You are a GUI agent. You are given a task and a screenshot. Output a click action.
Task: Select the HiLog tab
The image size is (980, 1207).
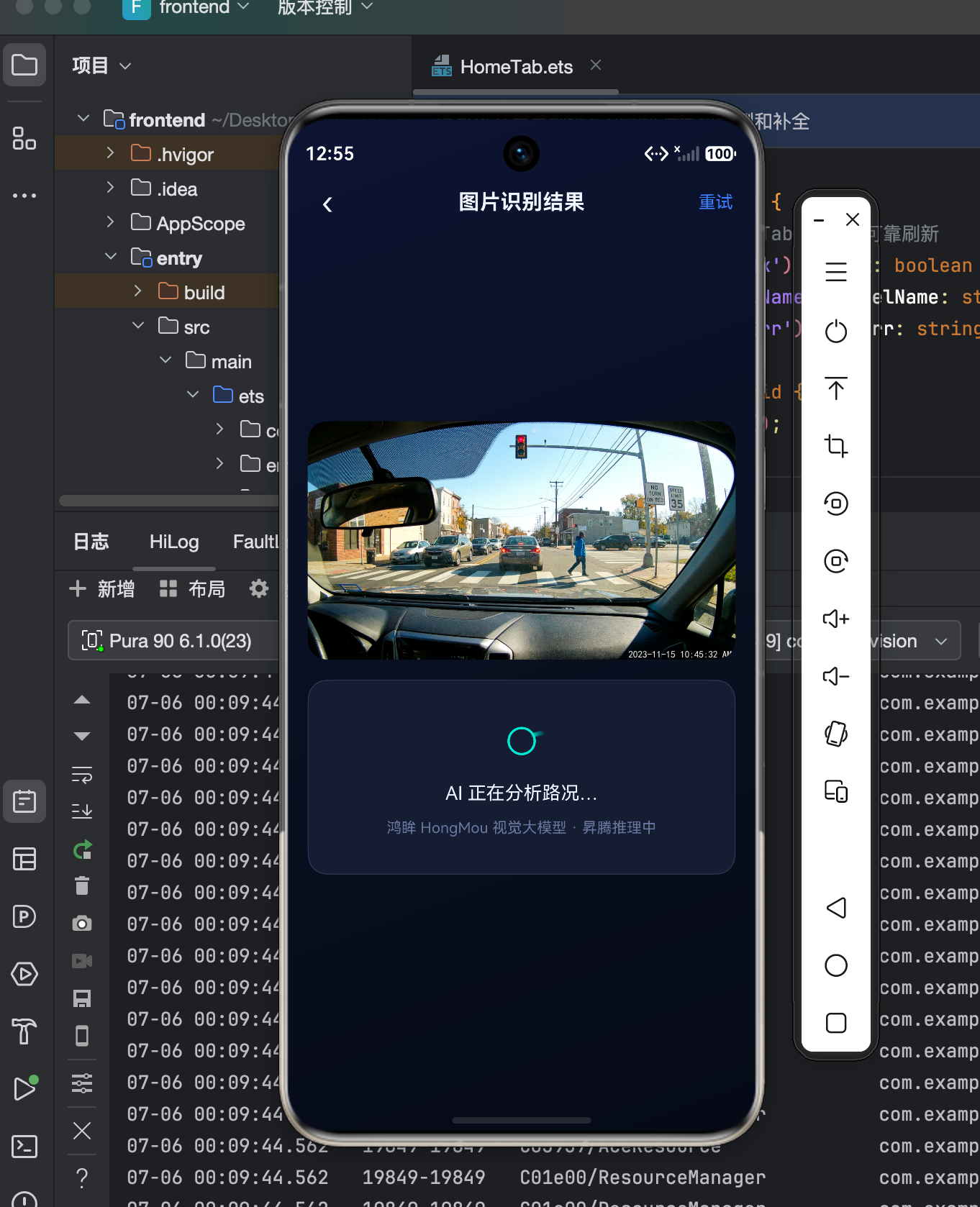[174, 542]
